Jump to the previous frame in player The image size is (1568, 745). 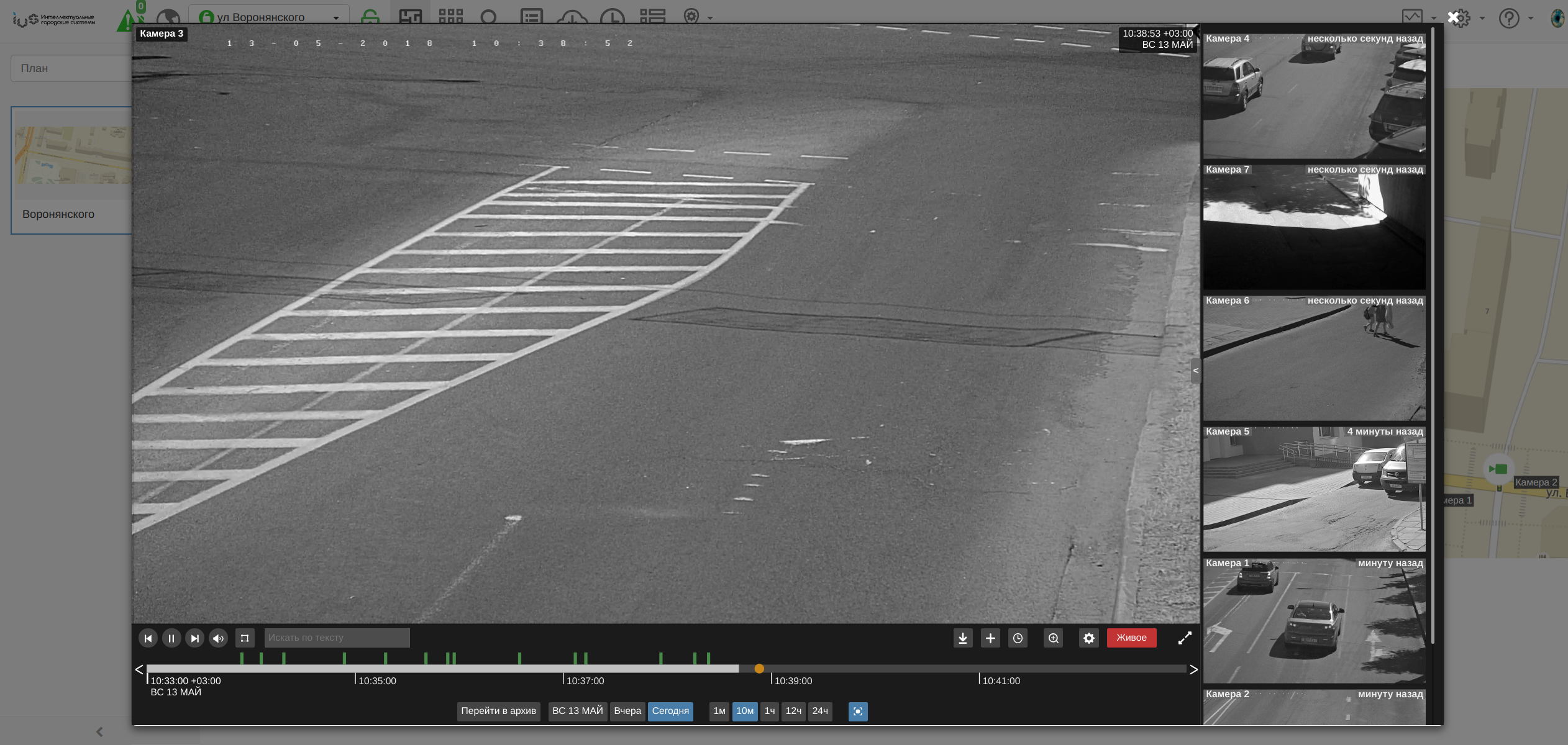tap(148, 638)
